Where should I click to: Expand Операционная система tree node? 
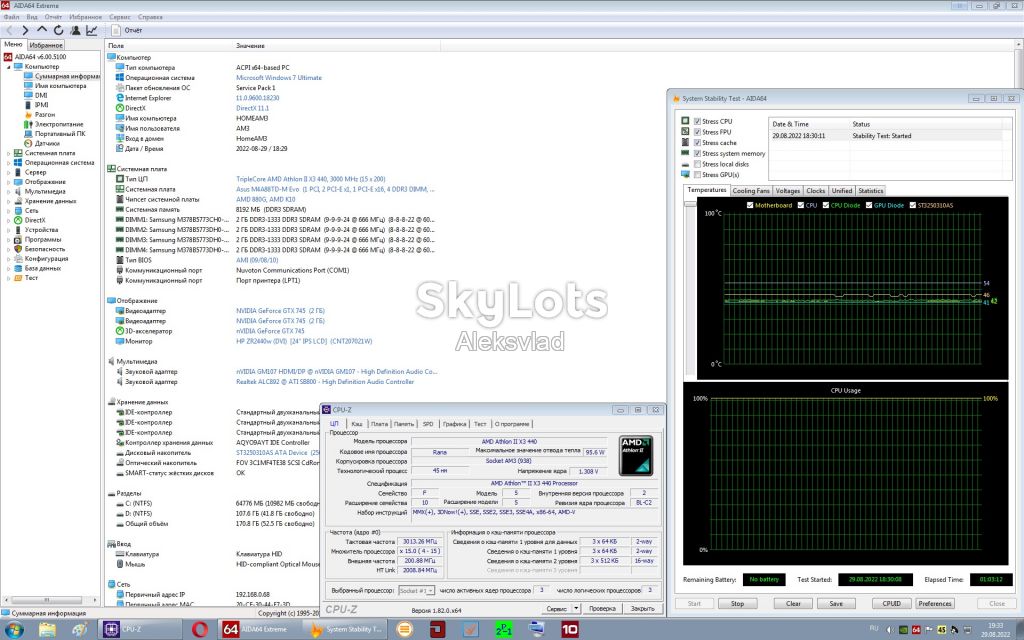click(x=8, y=163)
